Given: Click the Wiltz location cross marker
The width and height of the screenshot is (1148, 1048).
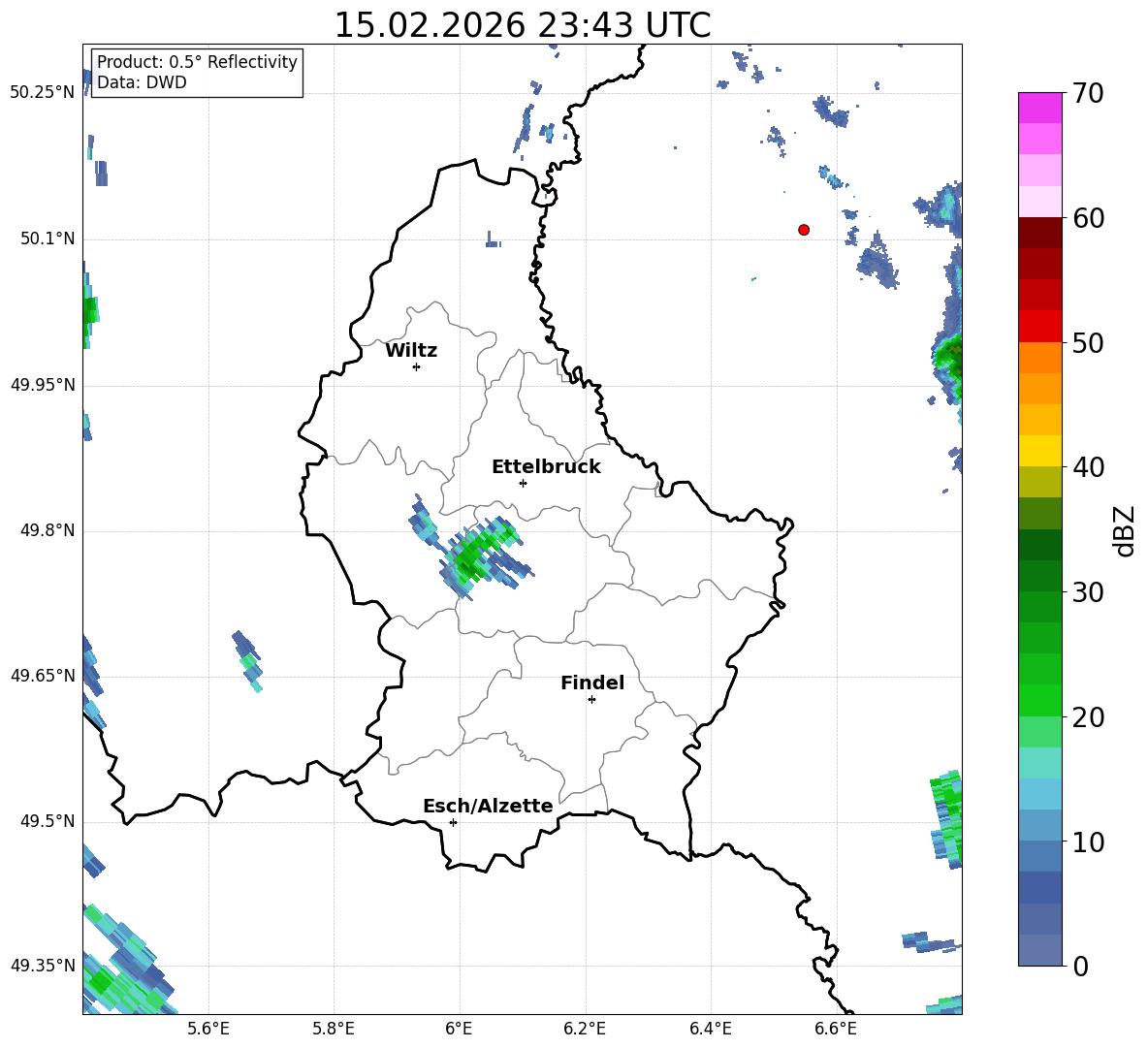Looking at the screenshot, I should coord(417,366).
